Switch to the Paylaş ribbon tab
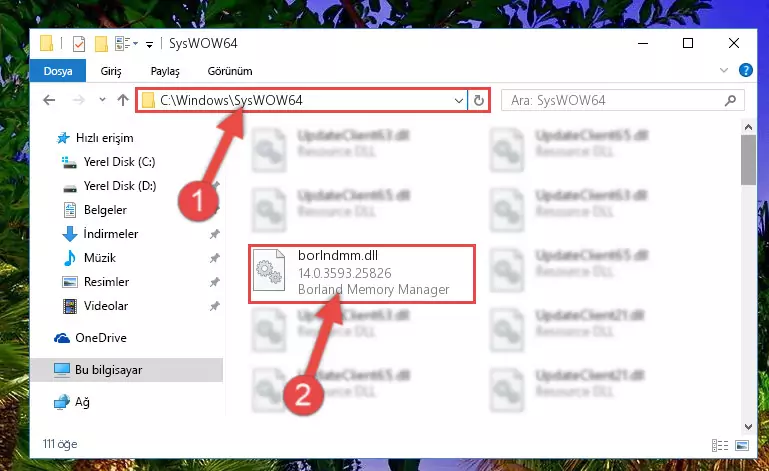The width and height of the screenshot is (769, 471). pyautogui.click(x=165, y=71)
